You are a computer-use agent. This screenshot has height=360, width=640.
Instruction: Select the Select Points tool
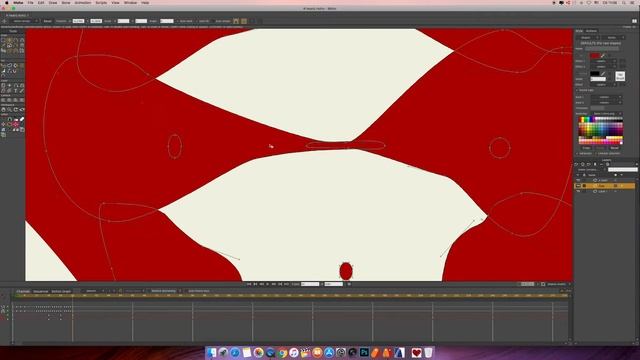[3, 40]
